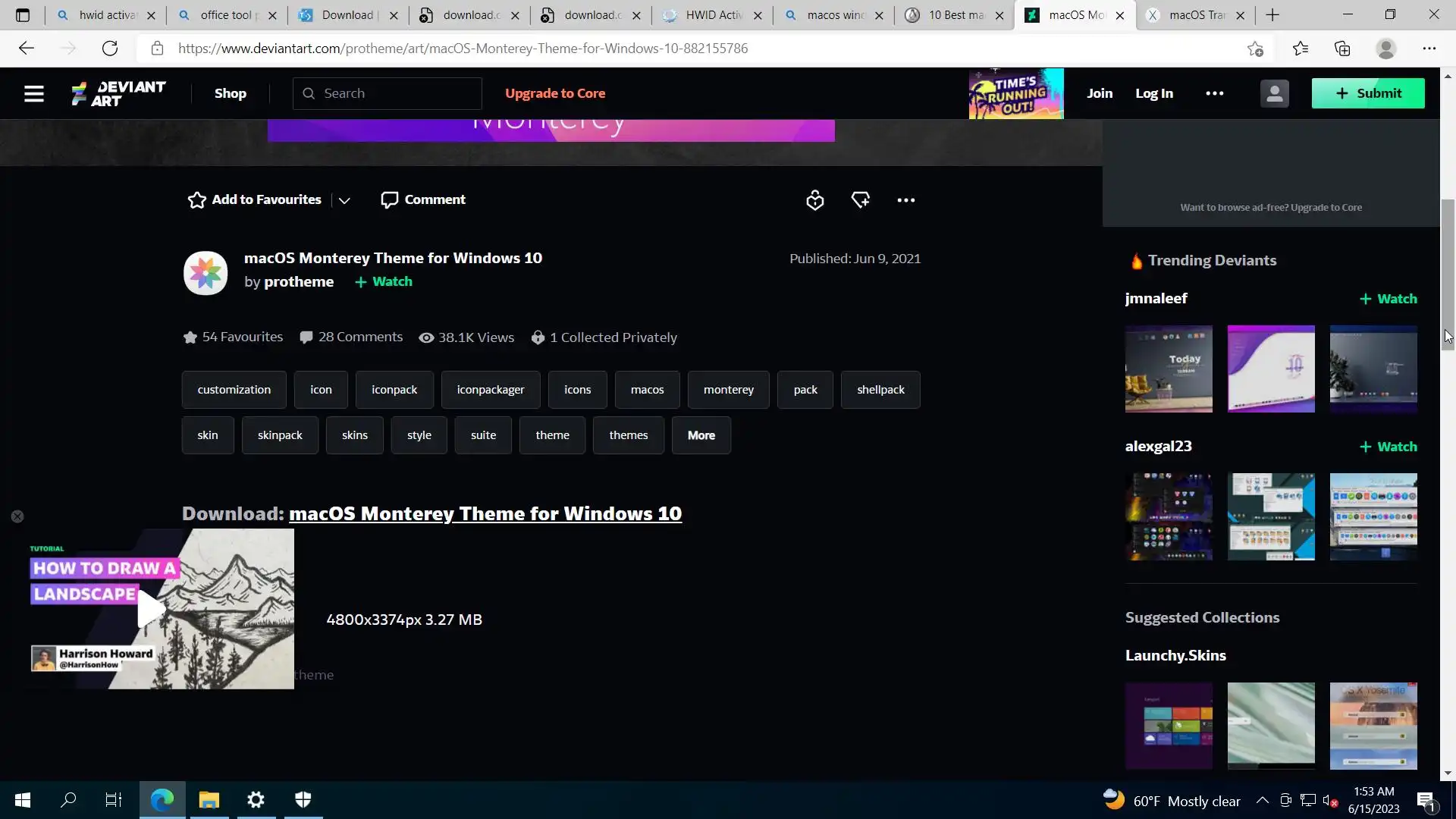Screen dimensions: 1456x819
Task: Add deviation to Favourites
Action: pyautogui.click(x=255, y=199)
